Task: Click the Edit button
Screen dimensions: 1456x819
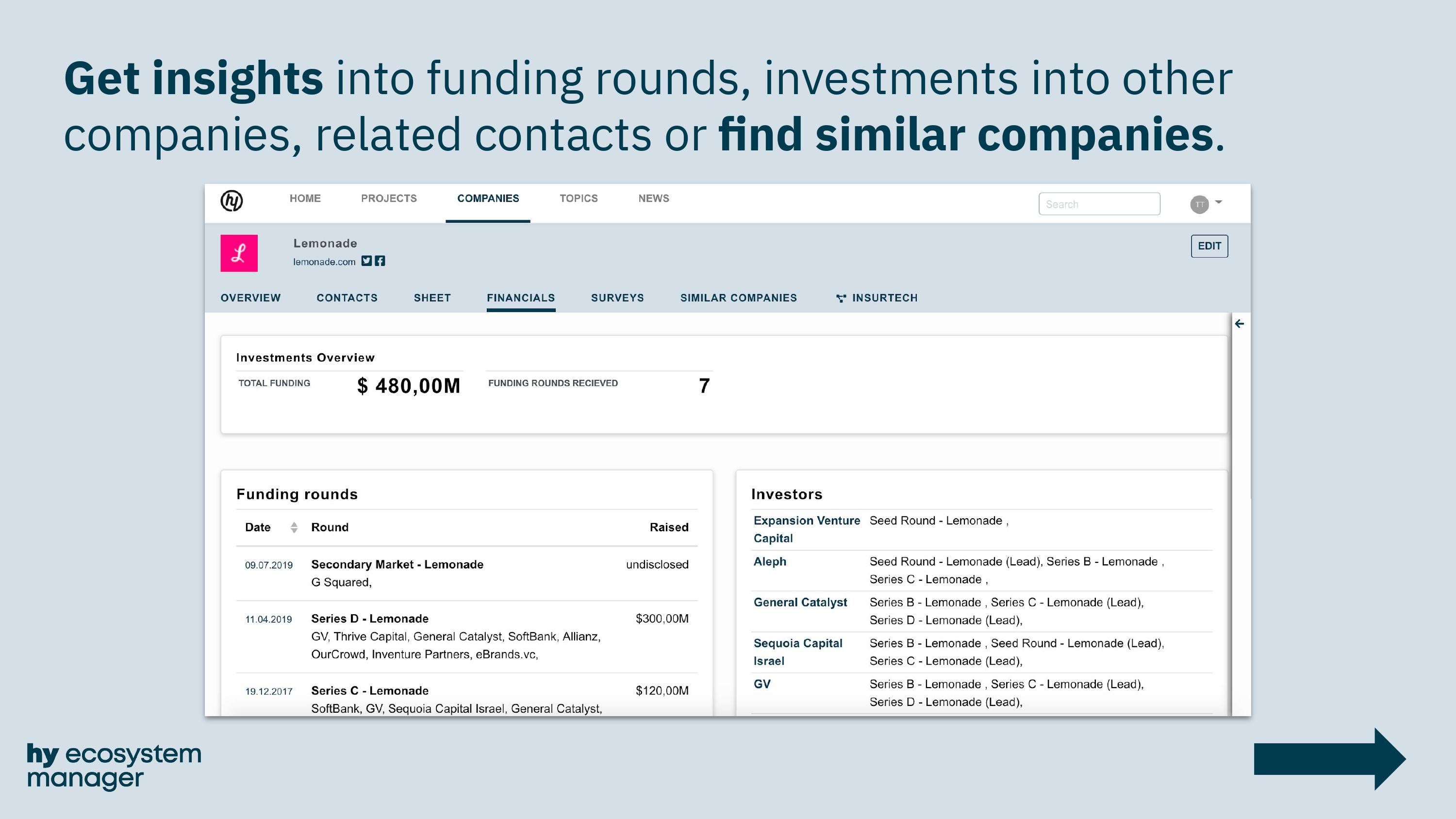Action: [1209, 246]
